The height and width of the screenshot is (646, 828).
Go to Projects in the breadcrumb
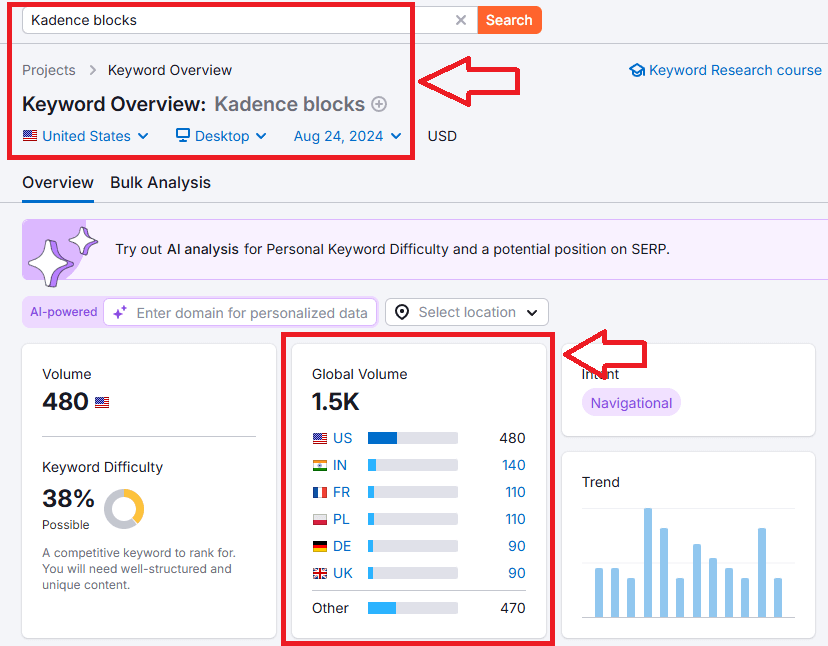pos(49,70)
